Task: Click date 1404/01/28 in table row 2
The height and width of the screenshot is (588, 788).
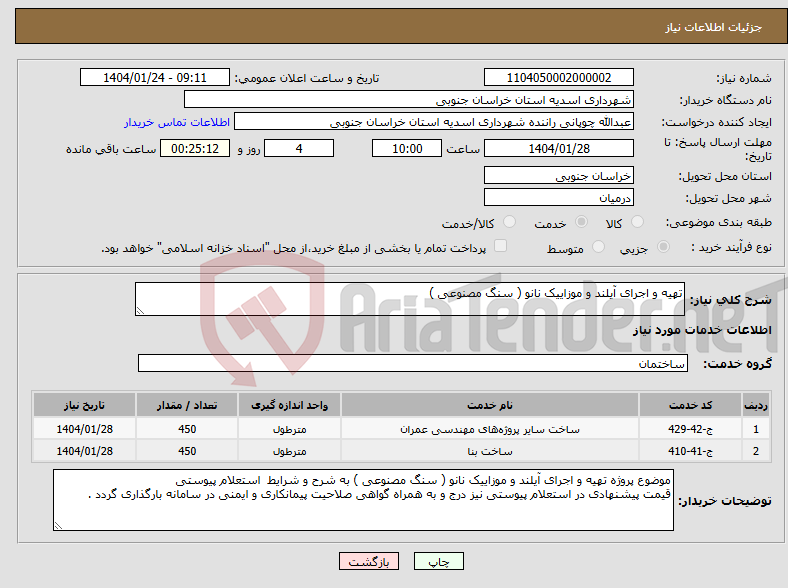Action: coord(84,451)
